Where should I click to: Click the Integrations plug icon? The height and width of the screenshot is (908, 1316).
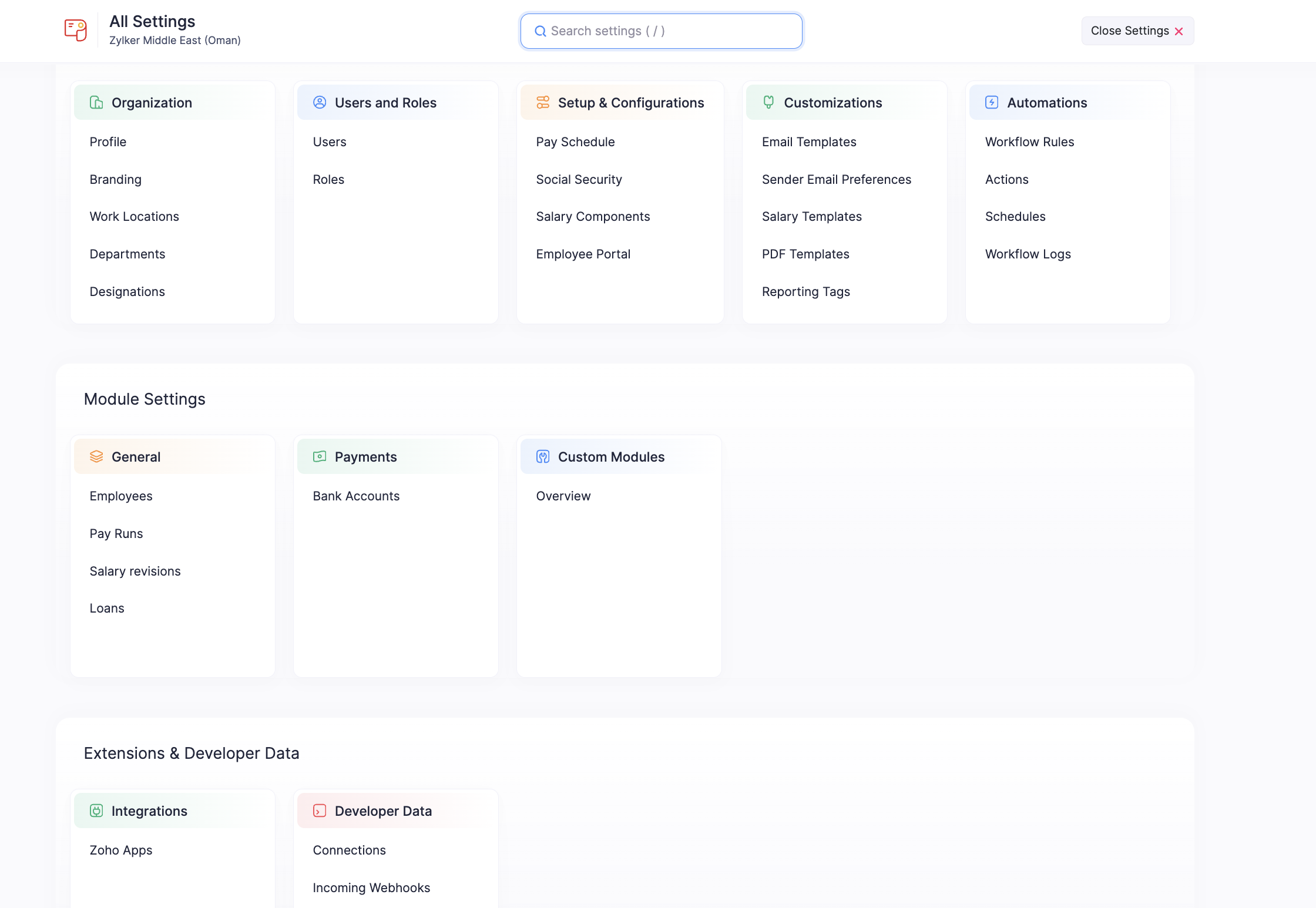[x=96, y=811]
